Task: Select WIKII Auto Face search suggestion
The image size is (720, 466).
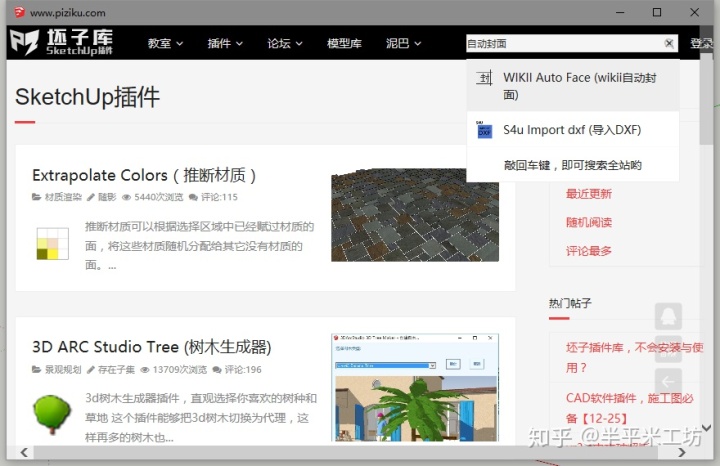Action: point(573,86)
